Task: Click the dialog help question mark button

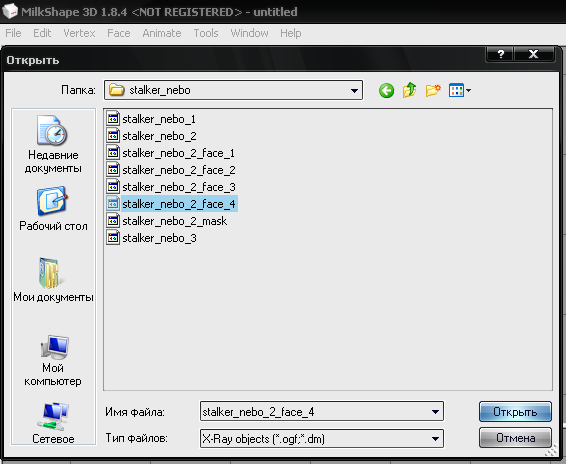Action: pyautogui.click(x=500, y=54)
